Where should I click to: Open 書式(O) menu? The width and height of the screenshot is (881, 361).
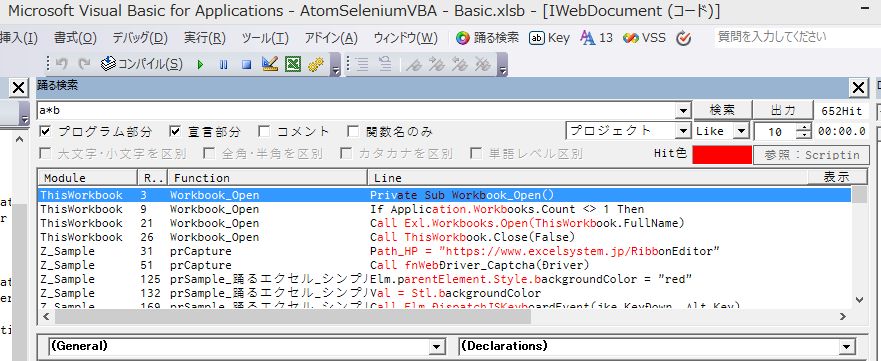click(75, 38)
